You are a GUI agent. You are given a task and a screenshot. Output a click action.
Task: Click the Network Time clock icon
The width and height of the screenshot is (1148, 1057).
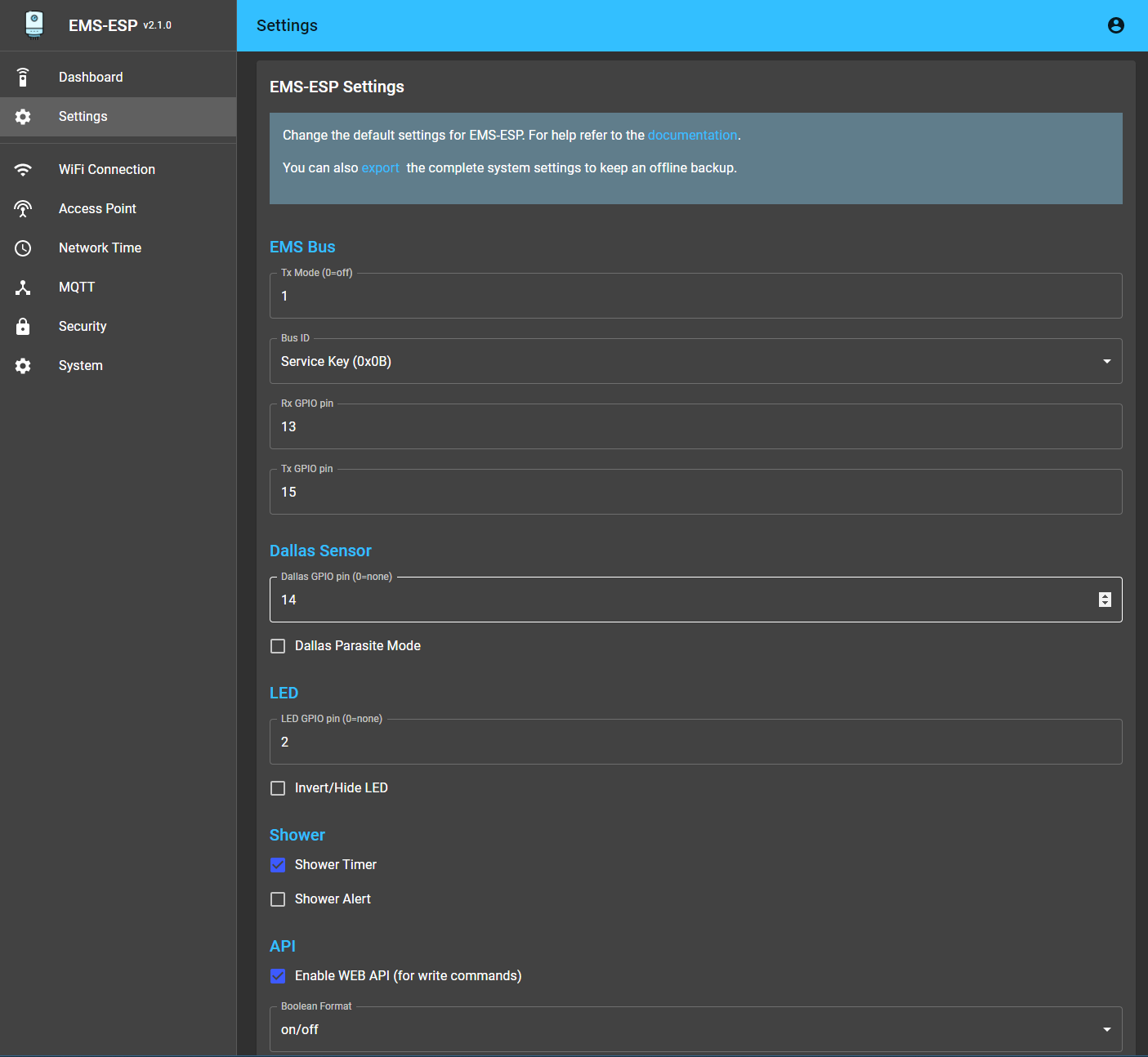23,248
